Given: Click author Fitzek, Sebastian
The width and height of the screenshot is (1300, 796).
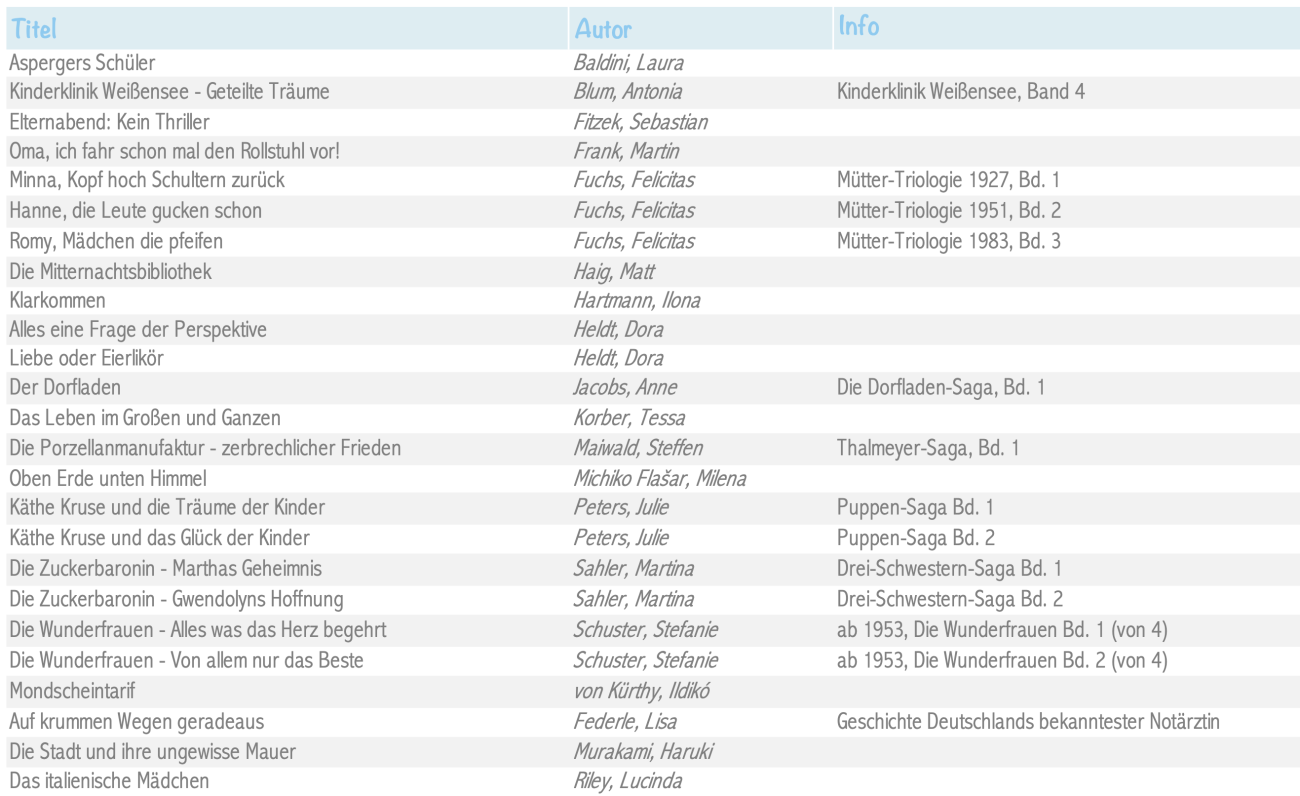Looking at the screenshot, I should [x=640, y=123].
